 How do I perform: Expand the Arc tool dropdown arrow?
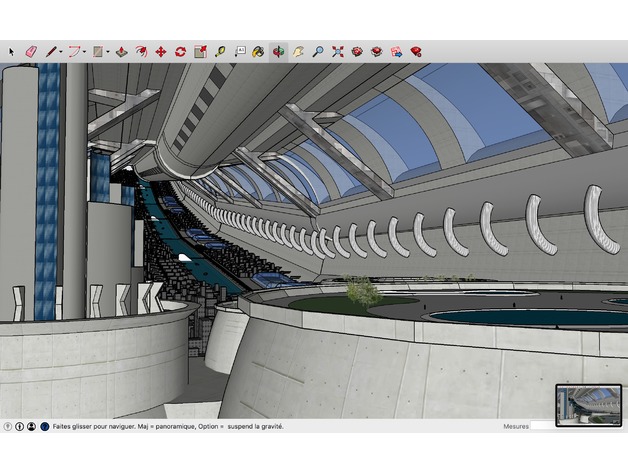(85, 52)
